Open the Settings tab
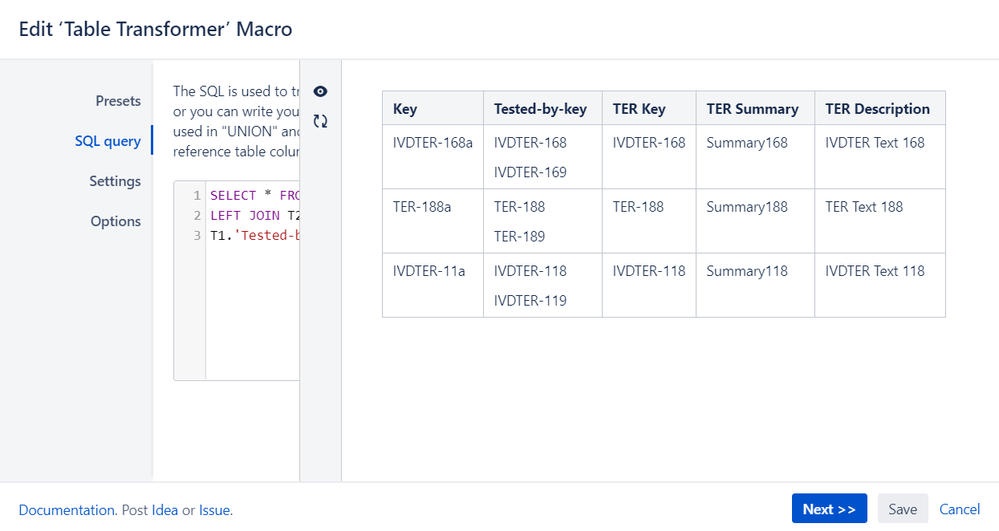Viewport: 999px width, 531px height. tap(115, 181)
